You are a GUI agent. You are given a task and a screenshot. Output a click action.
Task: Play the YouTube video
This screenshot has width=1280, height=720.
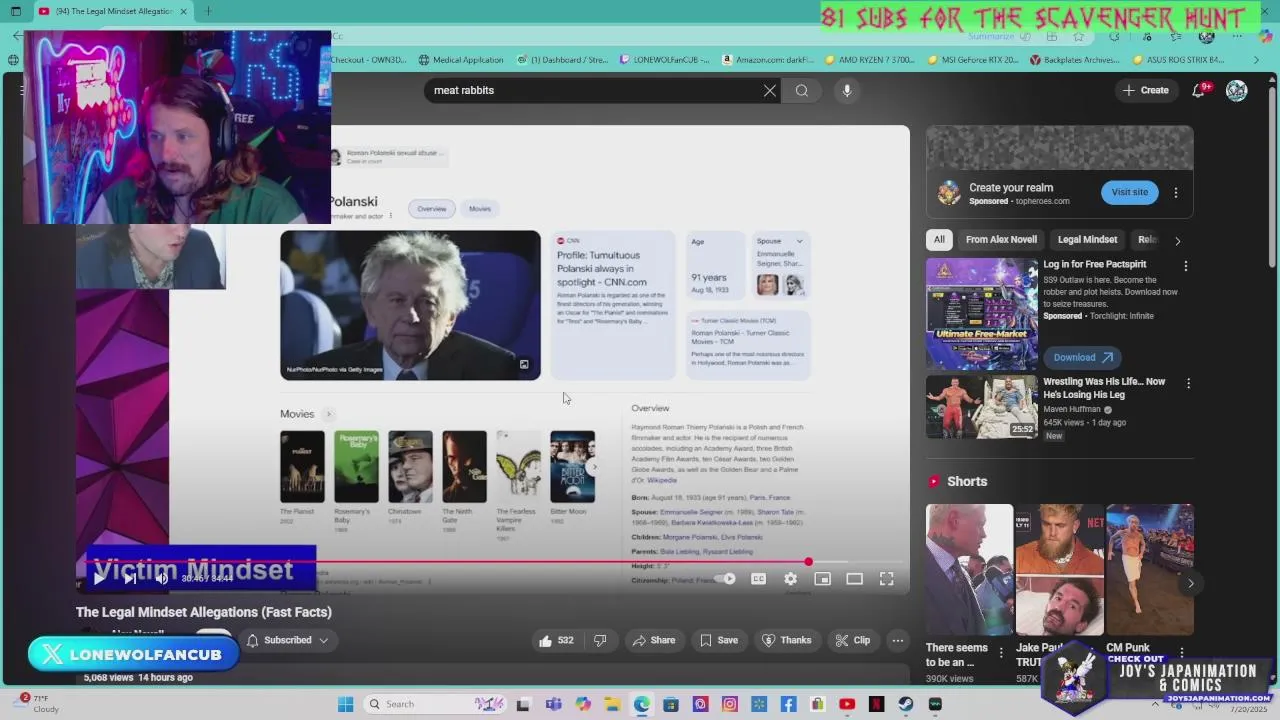click(99, 578)
